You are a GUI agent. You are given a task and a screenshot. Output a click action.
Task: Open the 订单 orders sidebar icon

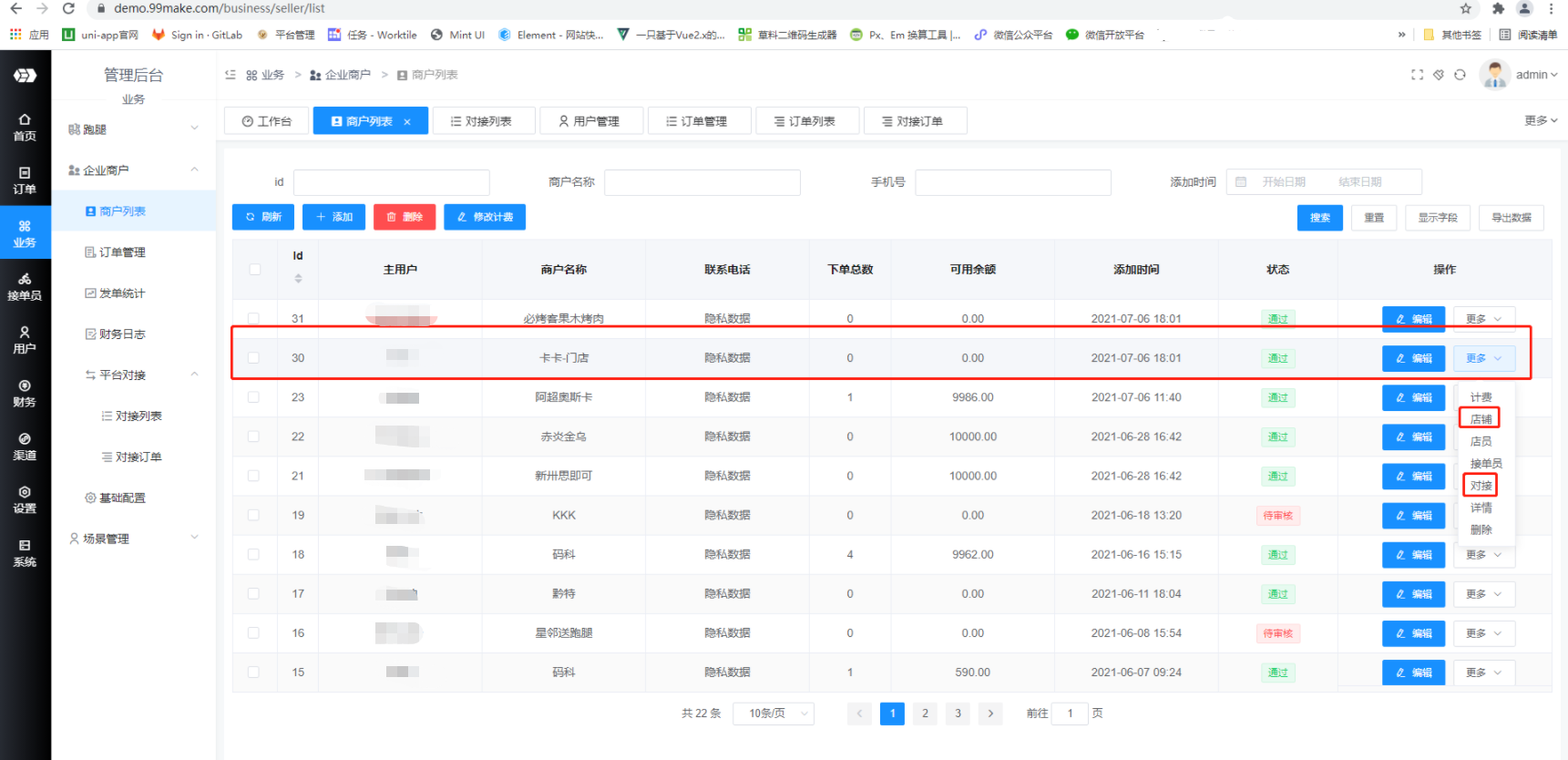point(25,180)
